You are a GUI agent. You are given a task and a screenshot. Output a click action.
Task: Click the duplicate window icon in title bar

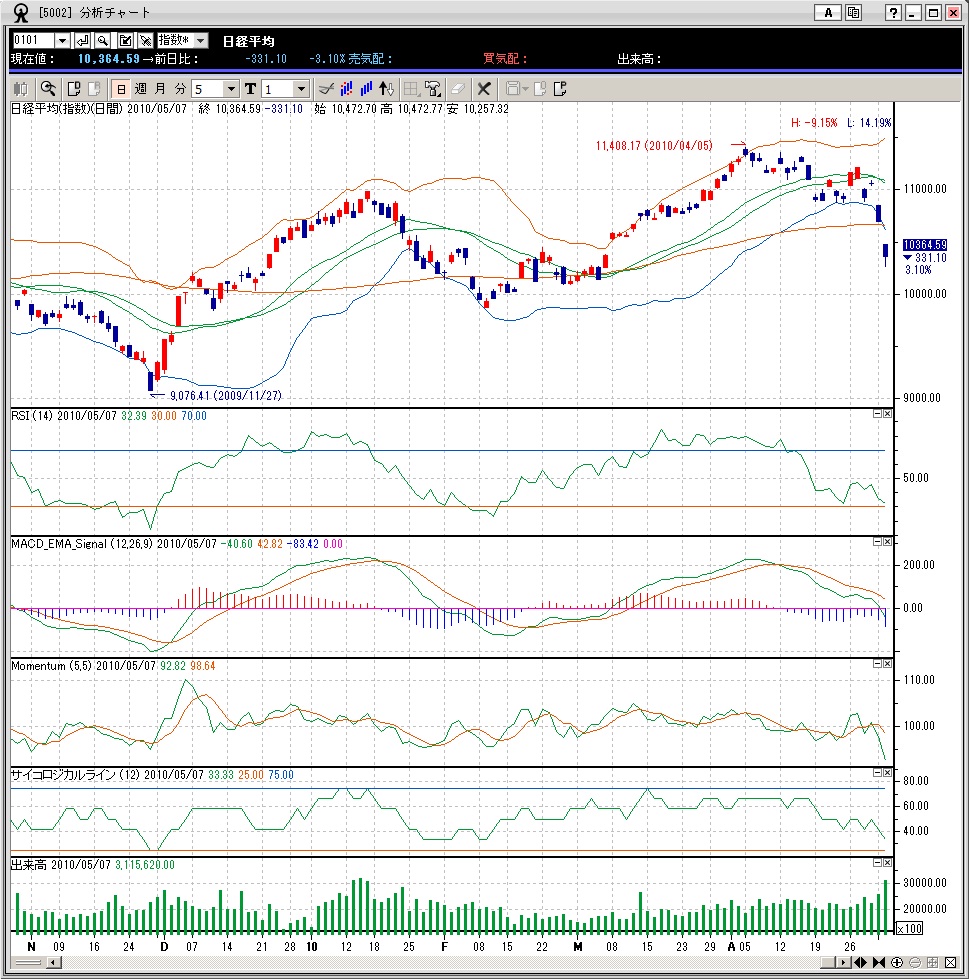[x=853, y=12]
